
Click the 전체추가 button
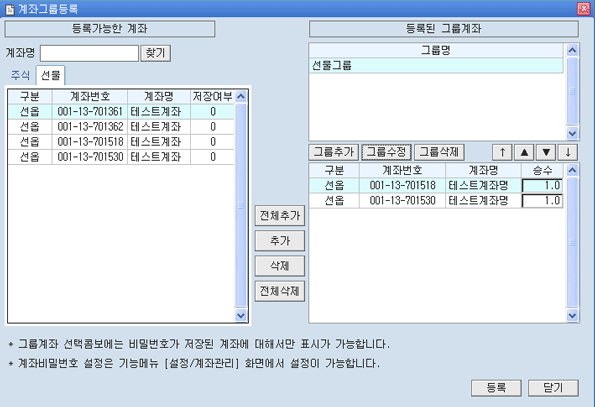pyautogui.click(x=280, y=216)
